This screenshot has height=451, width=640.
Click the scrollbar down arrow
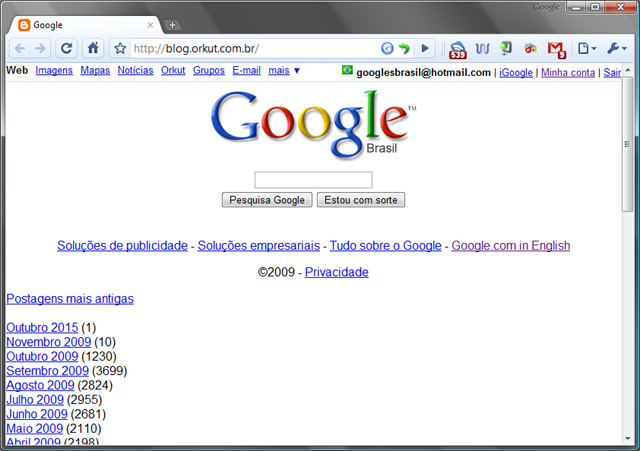pos(628,439)
